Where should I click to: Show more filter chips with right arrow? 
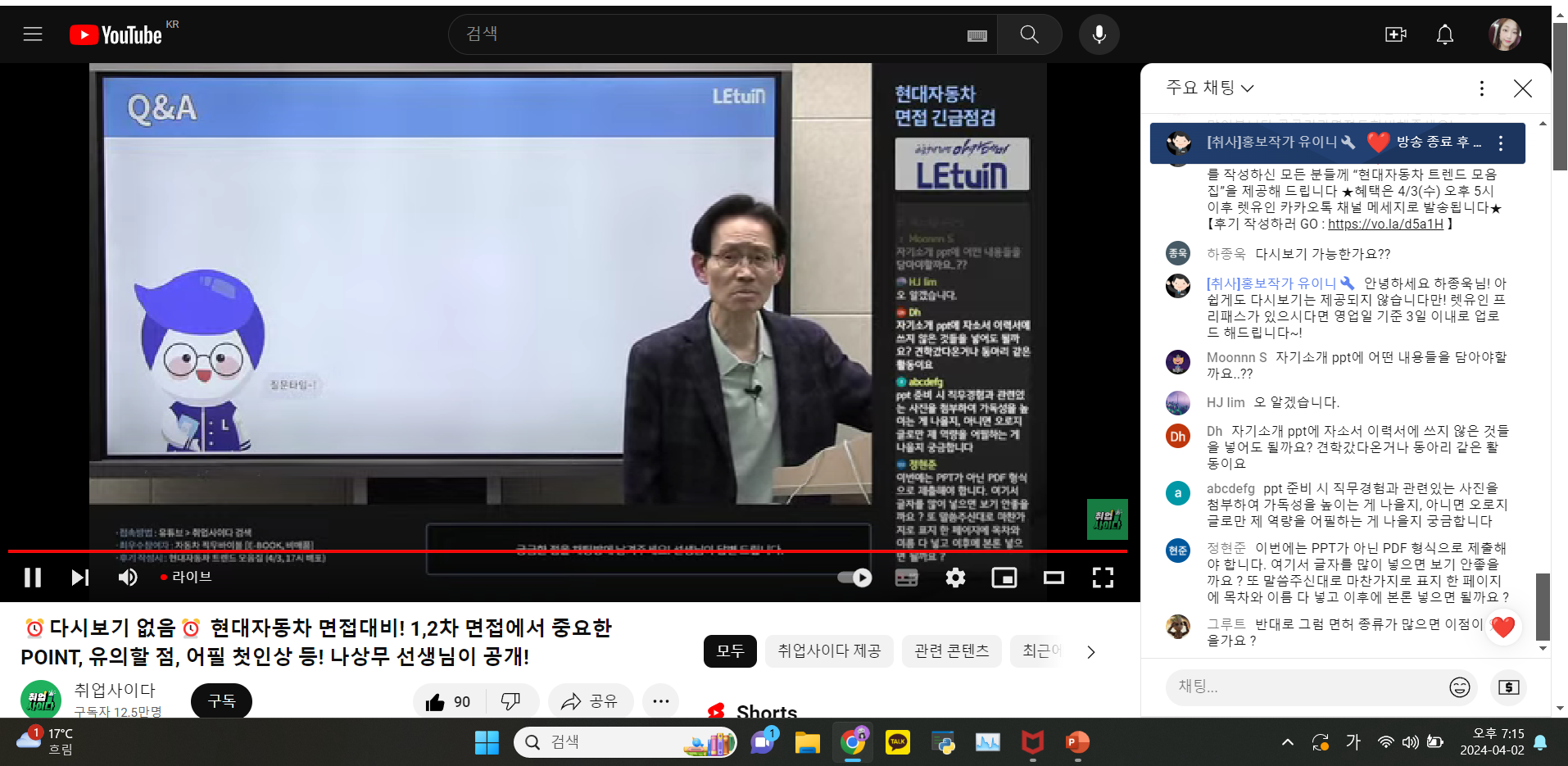tap(1090, 652)
